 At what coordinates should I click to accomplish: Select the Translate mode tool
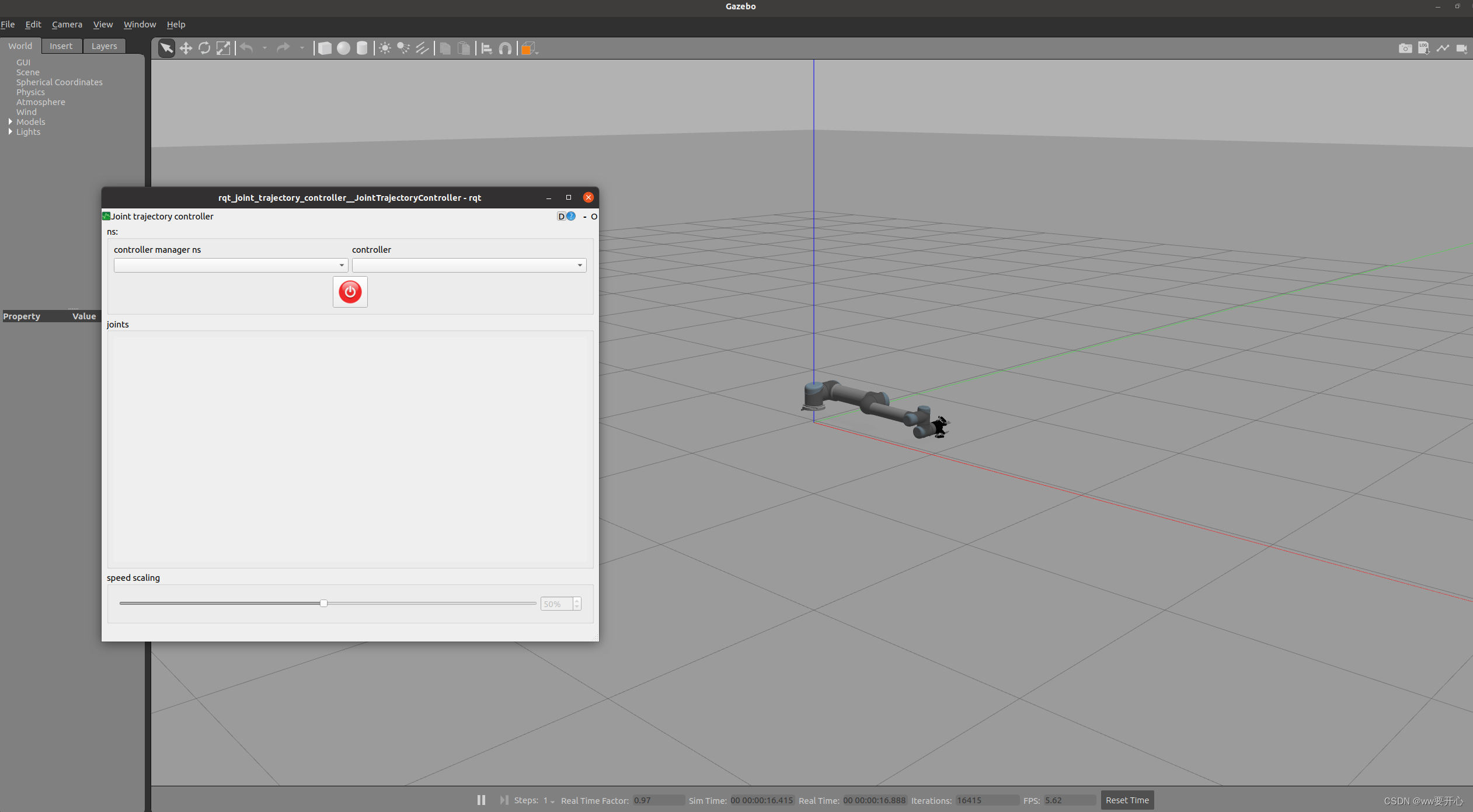(x=186, y=48)
